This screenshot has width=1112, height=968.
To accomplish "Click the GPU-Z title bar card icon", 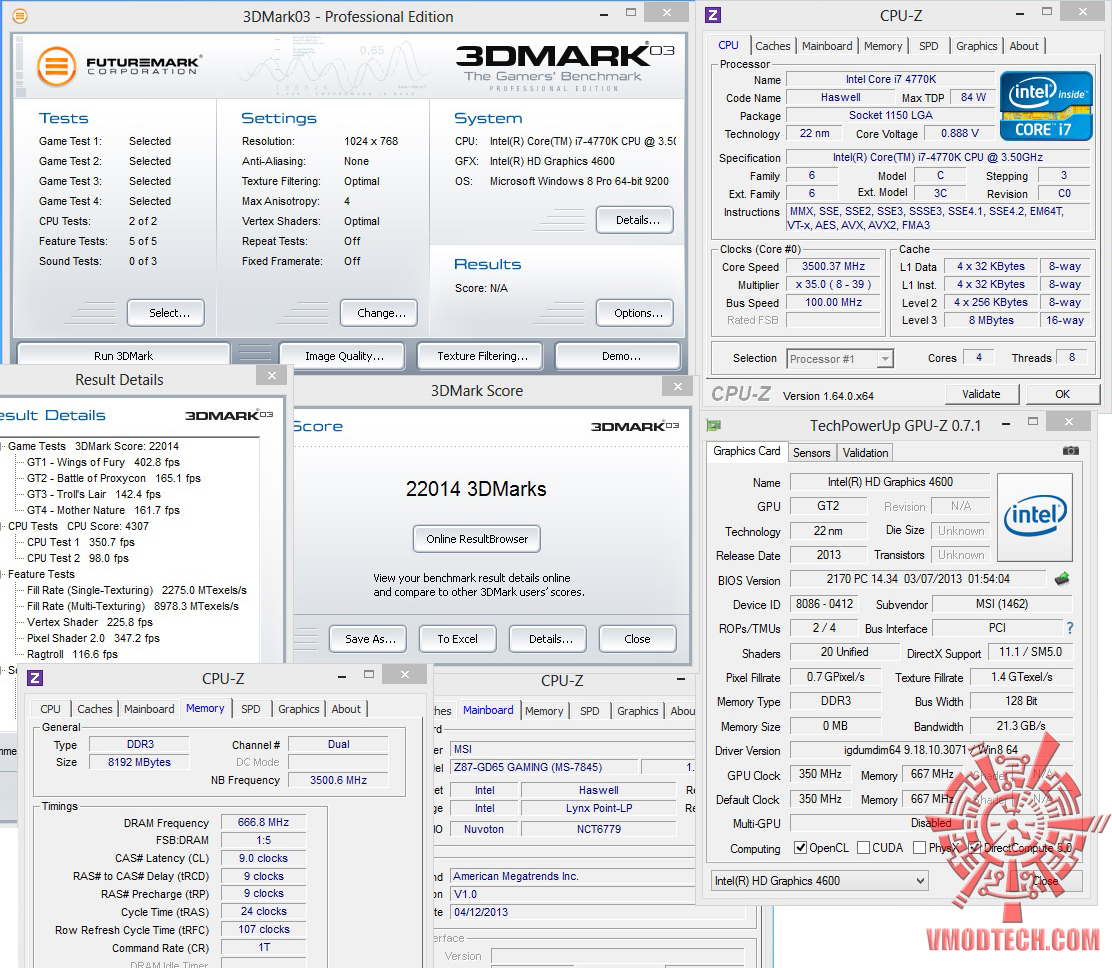I will click(x=713, y=425).
